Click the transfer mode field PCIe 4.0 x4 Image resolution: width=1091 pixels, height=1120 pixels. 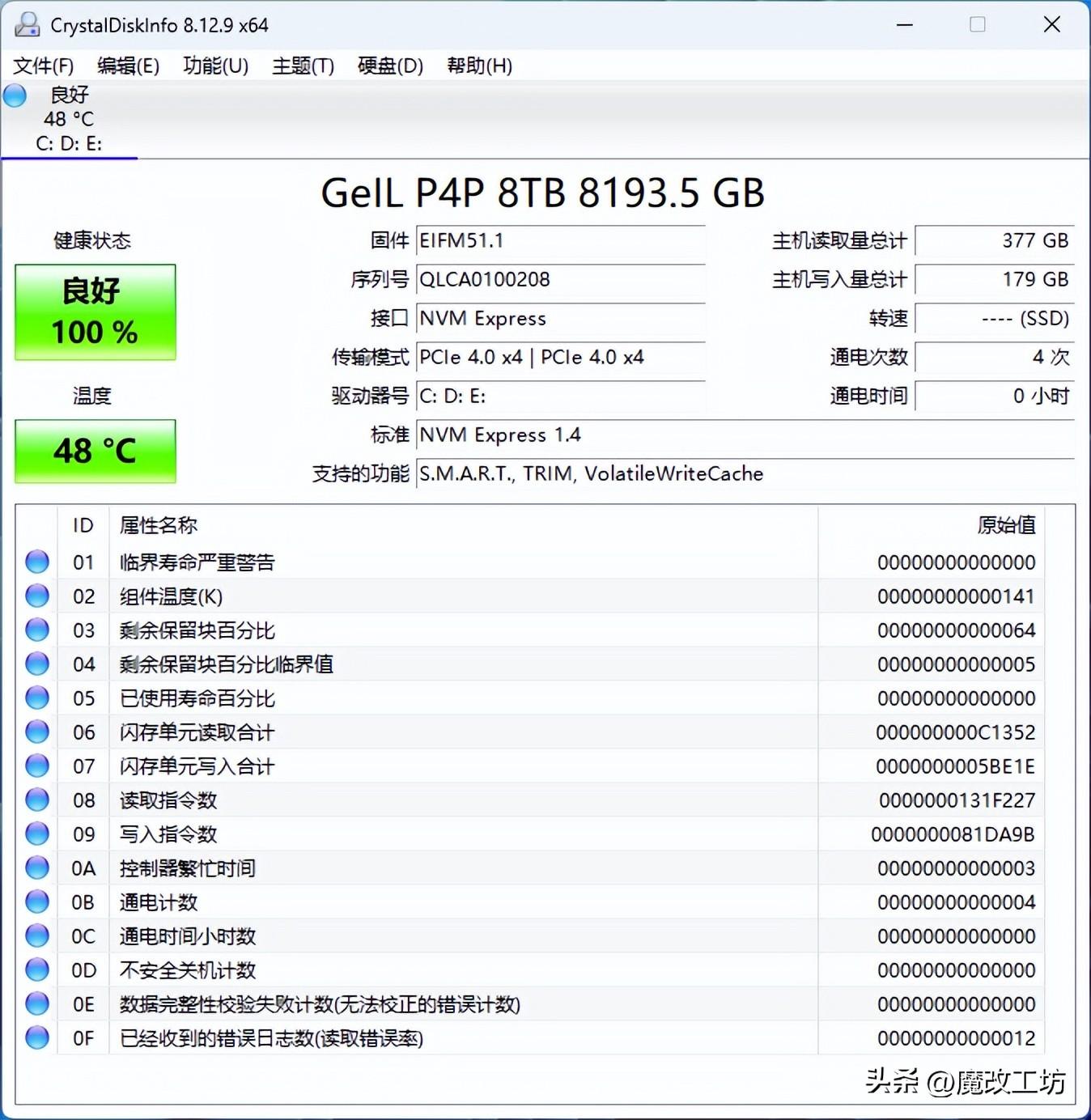pos(560,358)
